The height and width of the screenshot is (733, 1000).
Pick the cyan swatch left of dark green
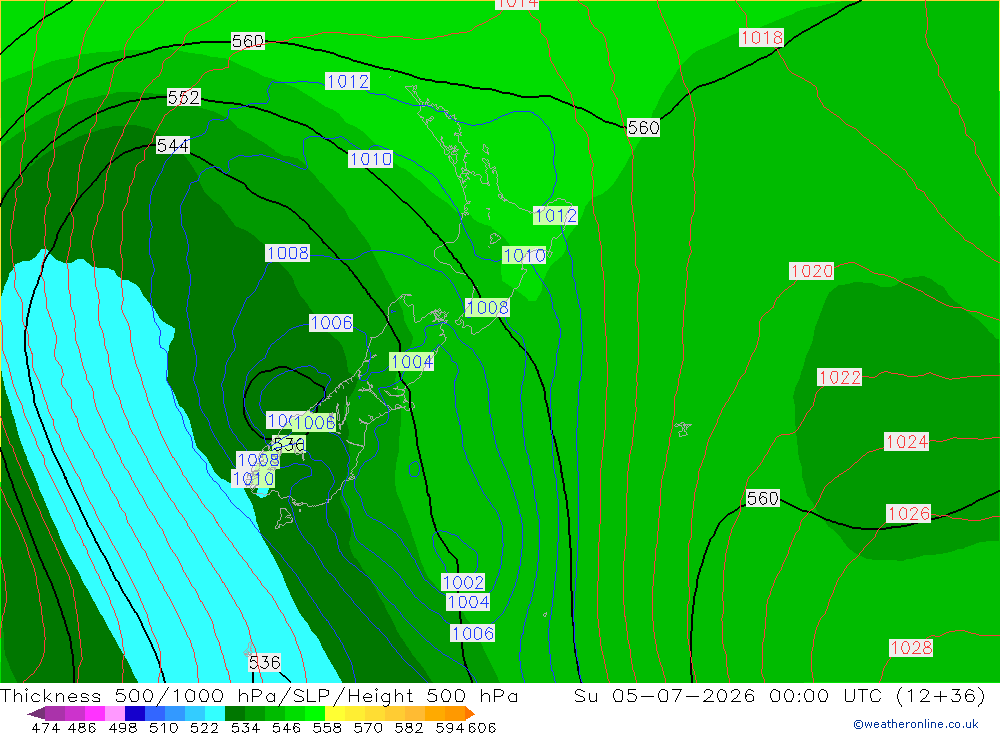click(215, 713)
